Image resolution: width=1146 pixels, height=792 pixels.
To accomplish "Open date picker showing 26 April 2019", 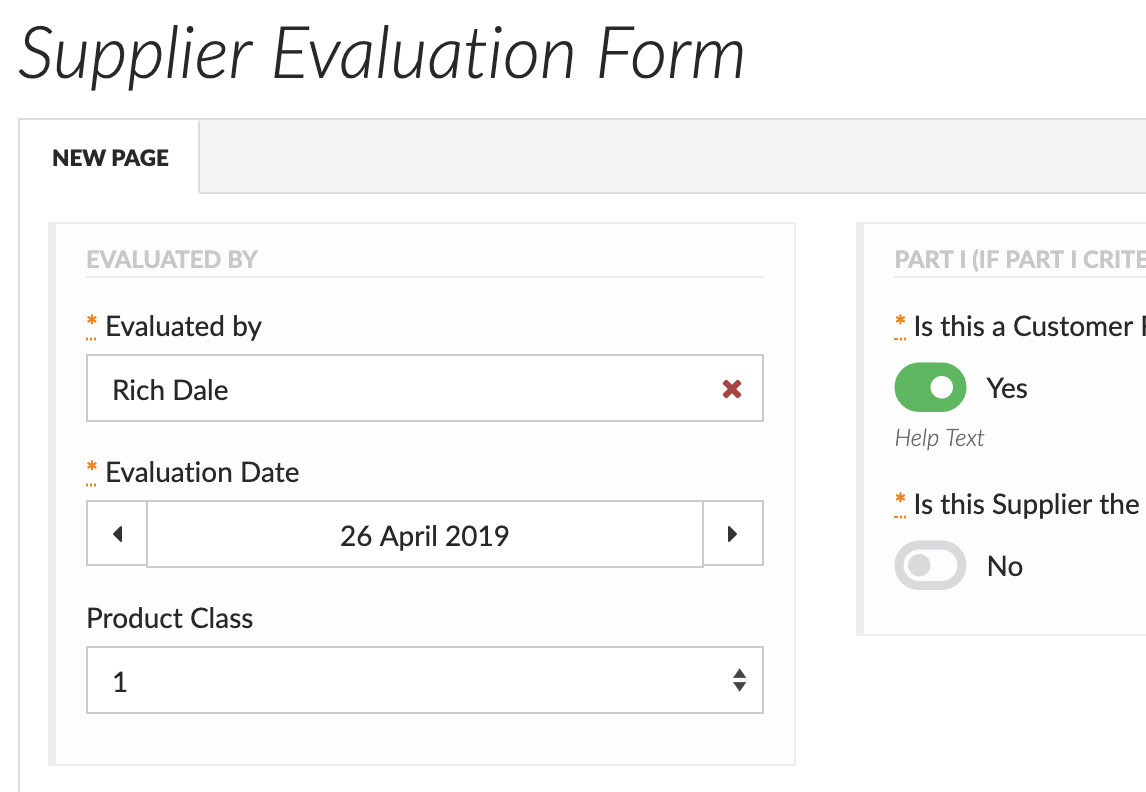I will tap(424, 536).
